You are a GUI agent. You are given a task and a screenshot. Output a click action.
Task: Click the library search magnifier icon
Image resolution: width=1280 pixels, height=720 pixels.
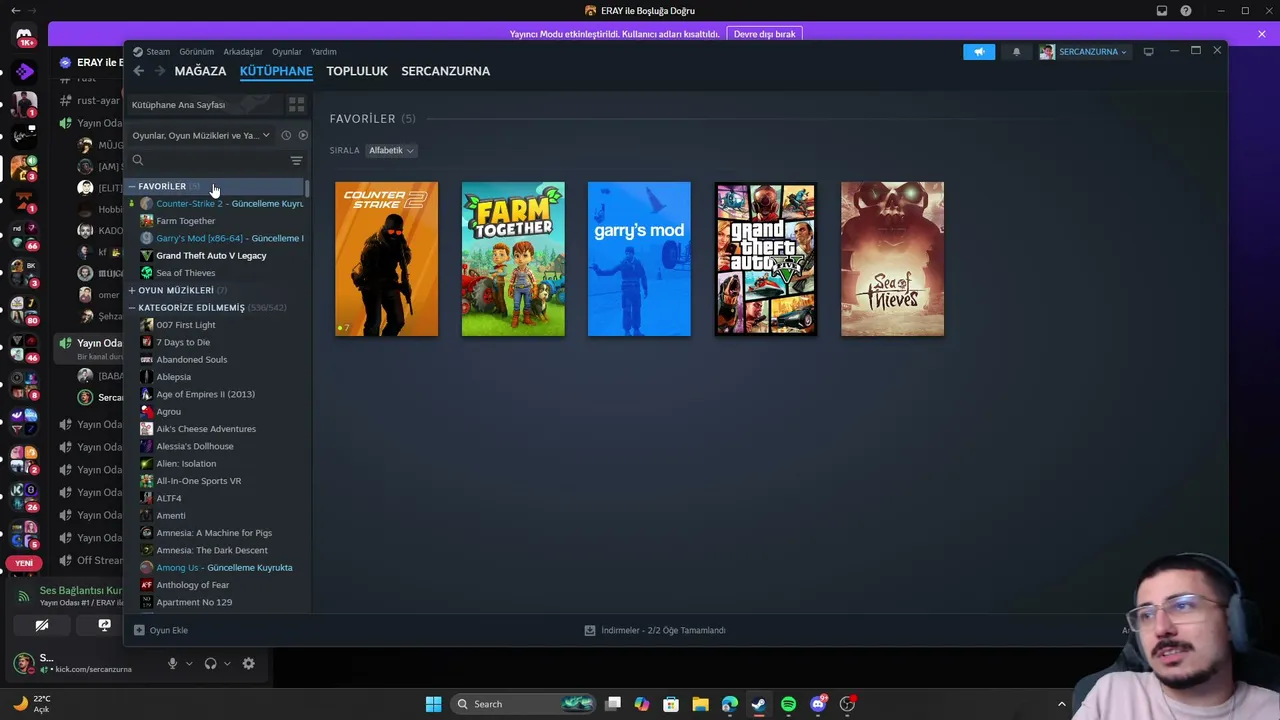click(138, 160)
